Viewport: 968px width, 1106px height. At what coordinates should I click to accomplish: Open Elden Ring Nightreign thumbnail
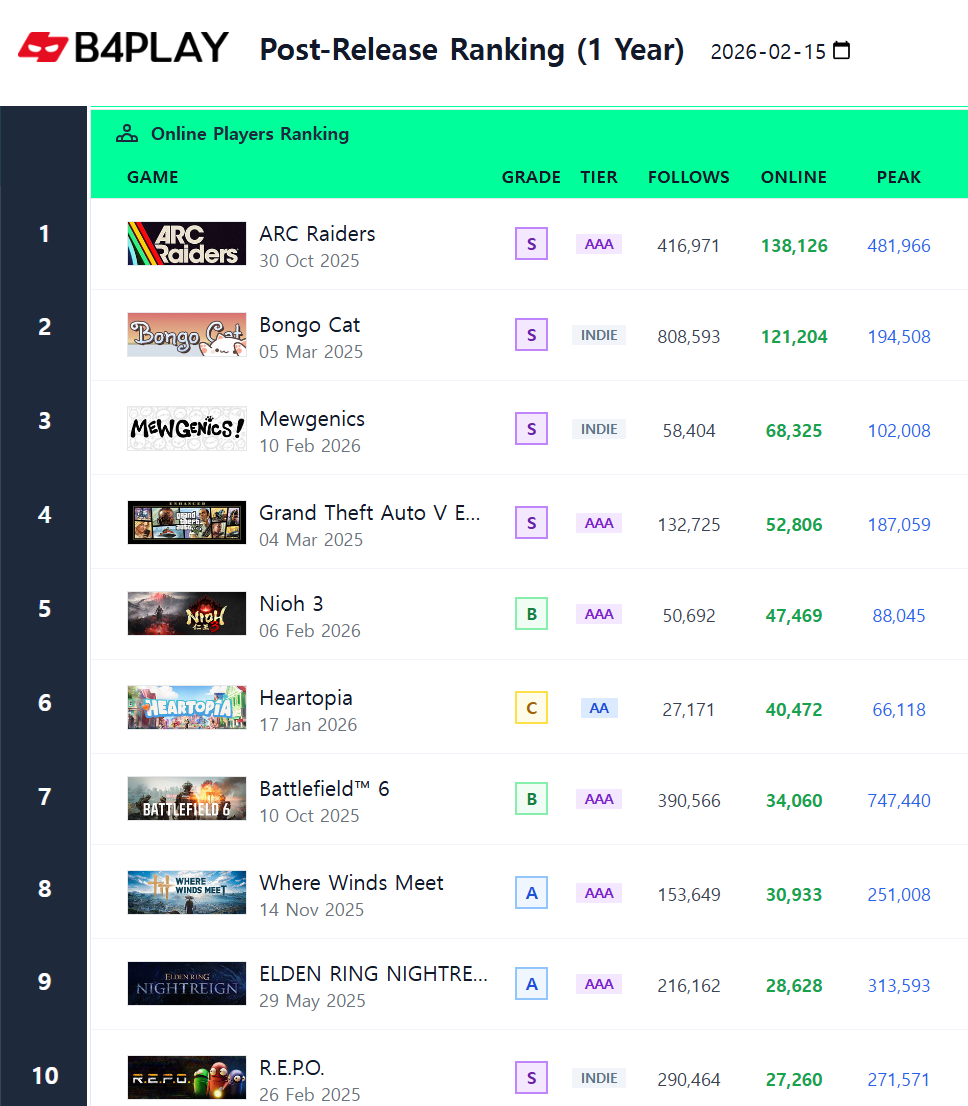coord(187,983)
